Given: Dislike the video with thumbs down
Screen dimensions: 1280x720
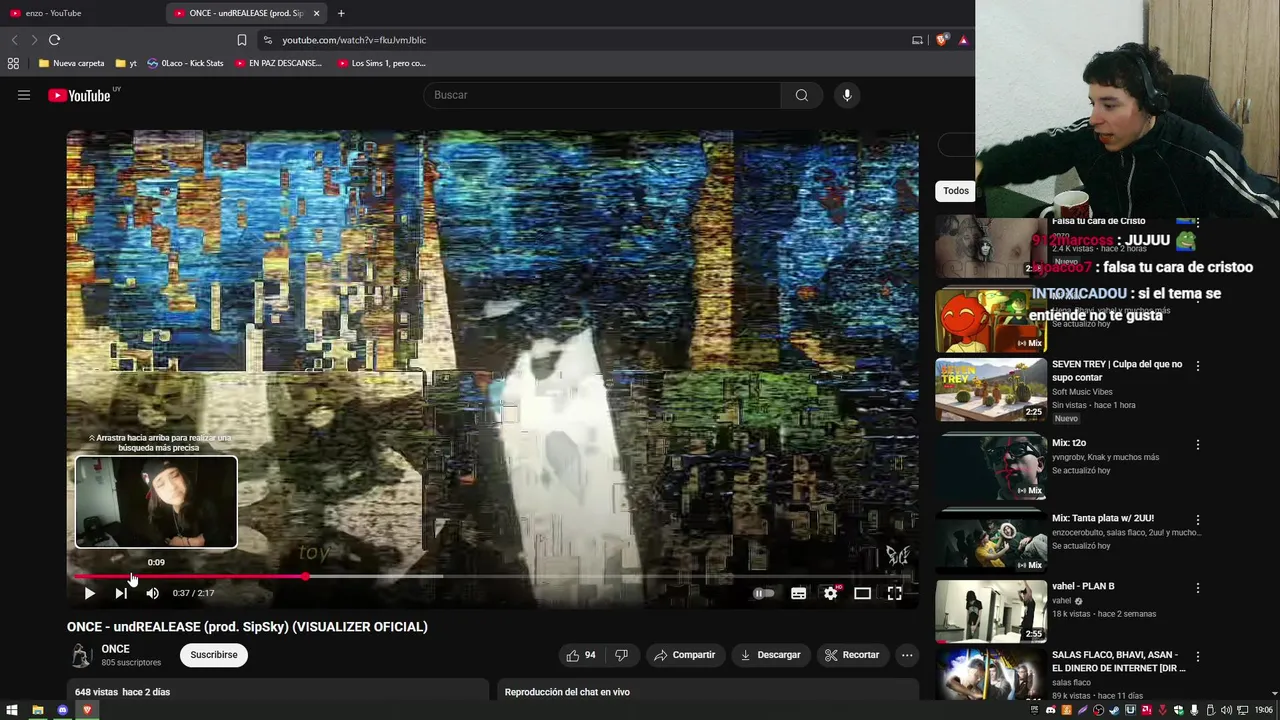Looking at the screenshot, I should pos(621,655).
